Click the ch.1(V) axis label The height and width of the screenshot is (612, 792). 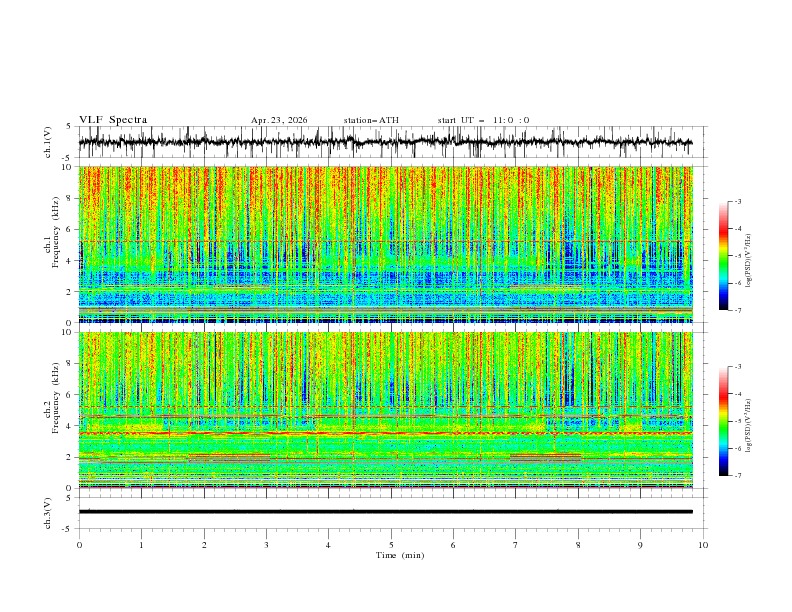pos(48,142)
